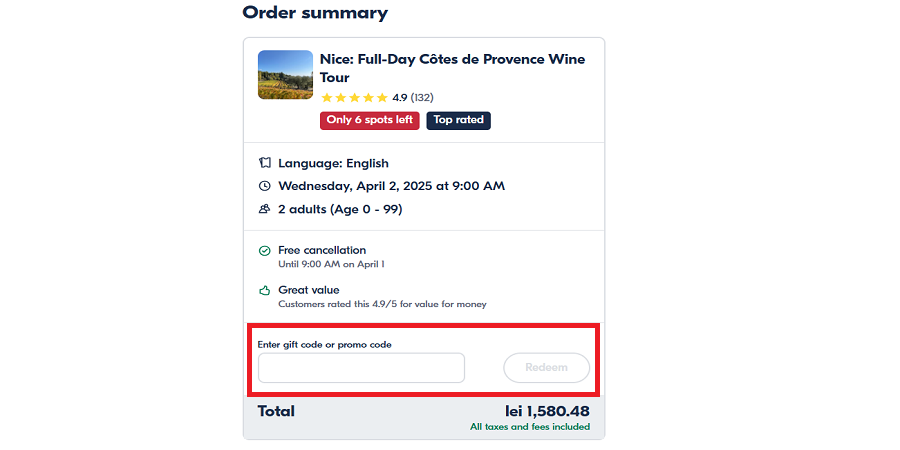The image size is (900, 450).
Task: Click the Wednesday, April 2, 2025 date text
Action: point(391,186)
